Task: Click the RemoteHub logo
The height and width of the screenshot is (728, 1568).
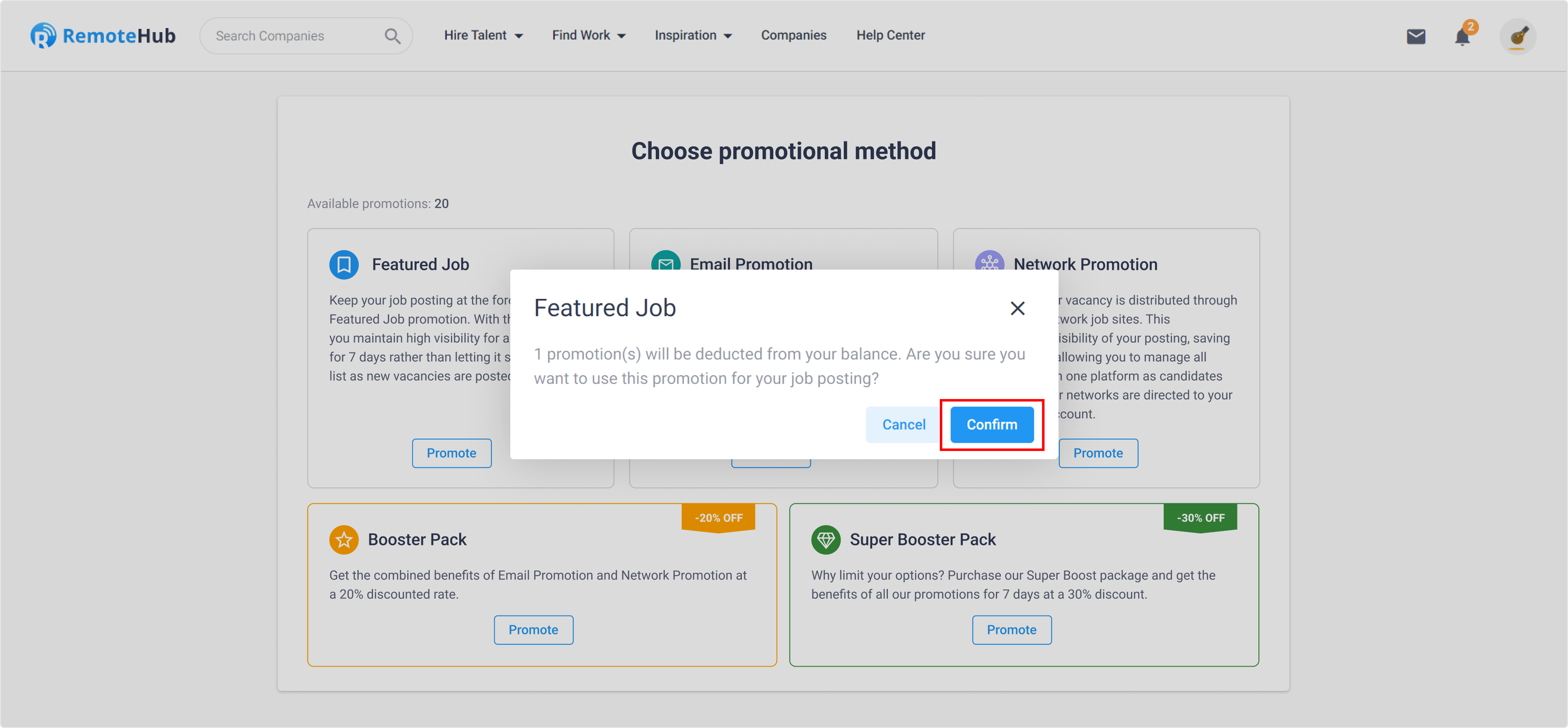Action: coord(103,36)
